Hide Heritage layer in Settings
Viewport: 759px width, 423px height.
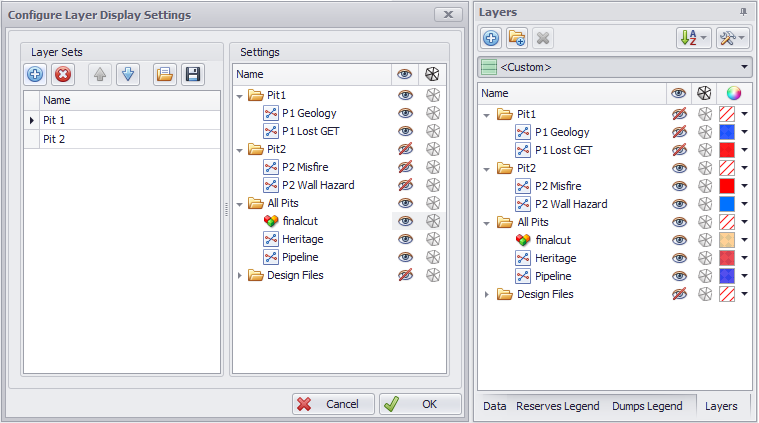pos(405,239)
